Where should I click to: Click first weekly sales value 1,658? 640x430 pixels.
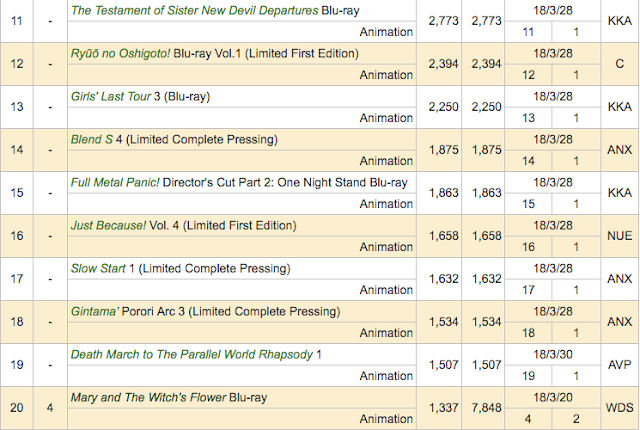click(x=444, y=236)
